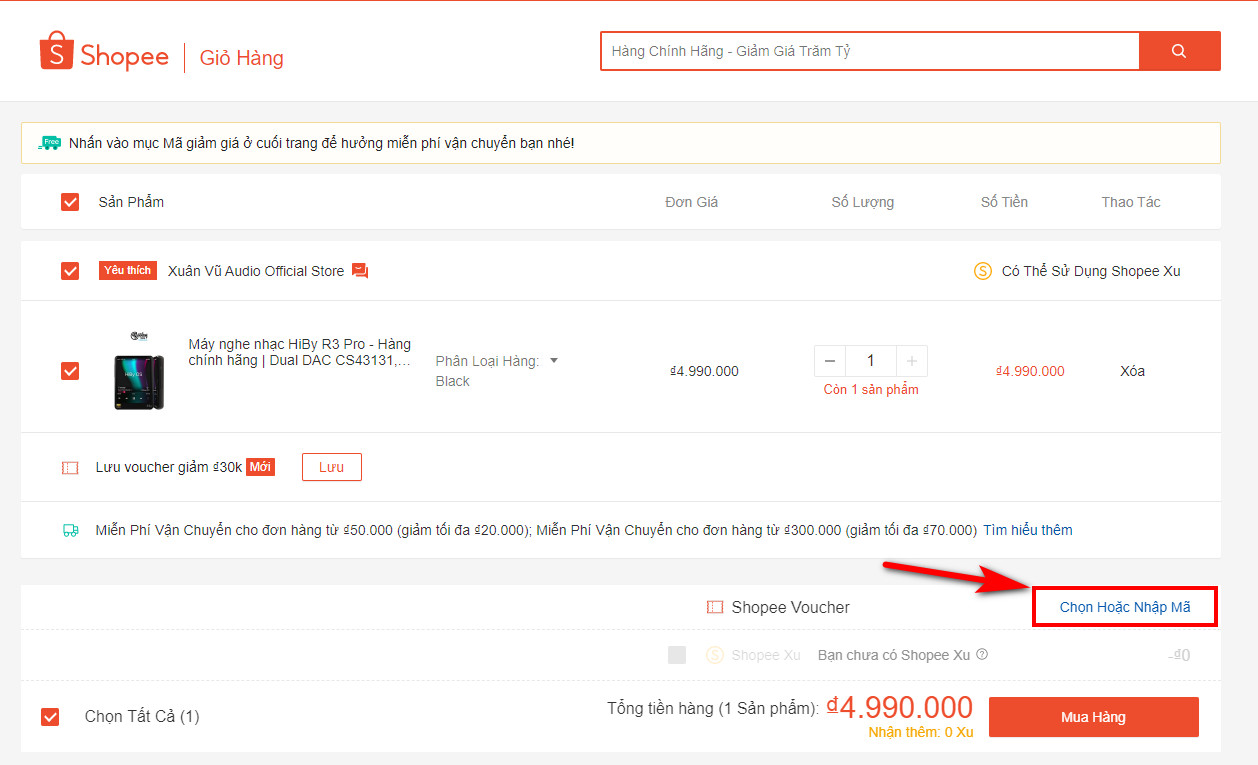The image size is (1258, 765).
Task: Click the 'Đơn Giá' column header
Action: point(692,202)
